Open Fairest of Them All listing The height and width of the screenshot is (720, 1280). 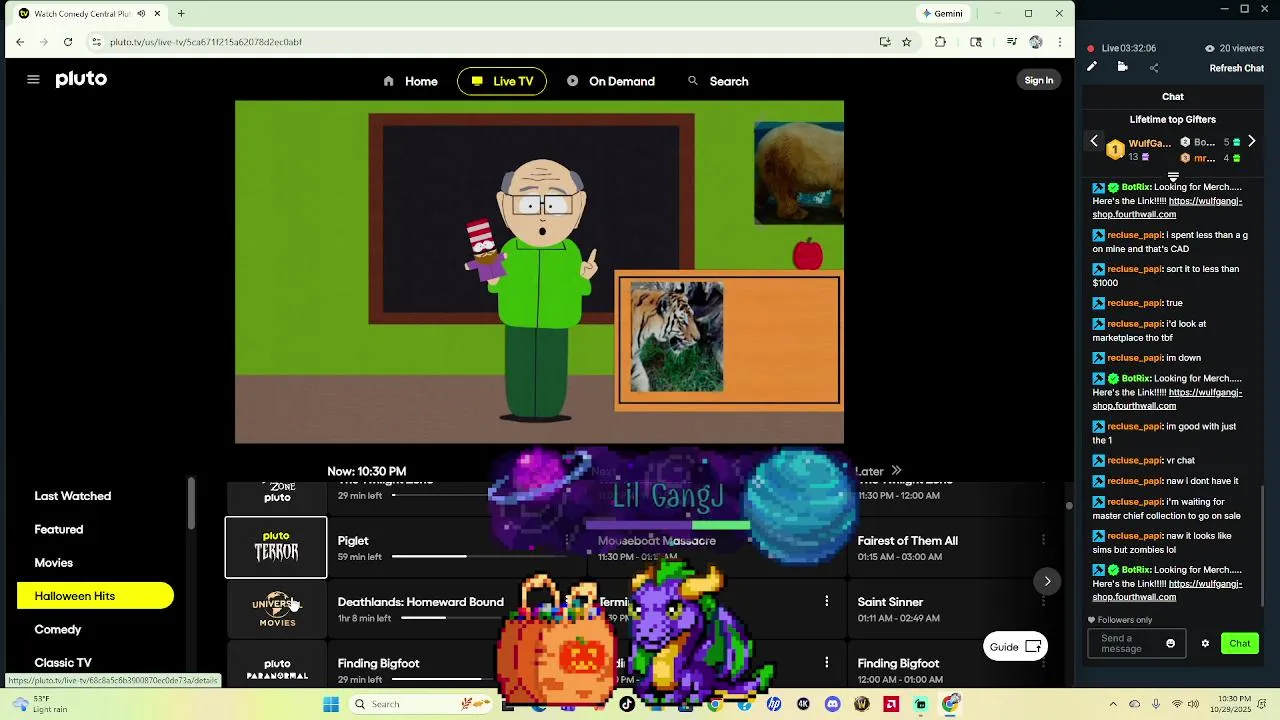[907, 541]
